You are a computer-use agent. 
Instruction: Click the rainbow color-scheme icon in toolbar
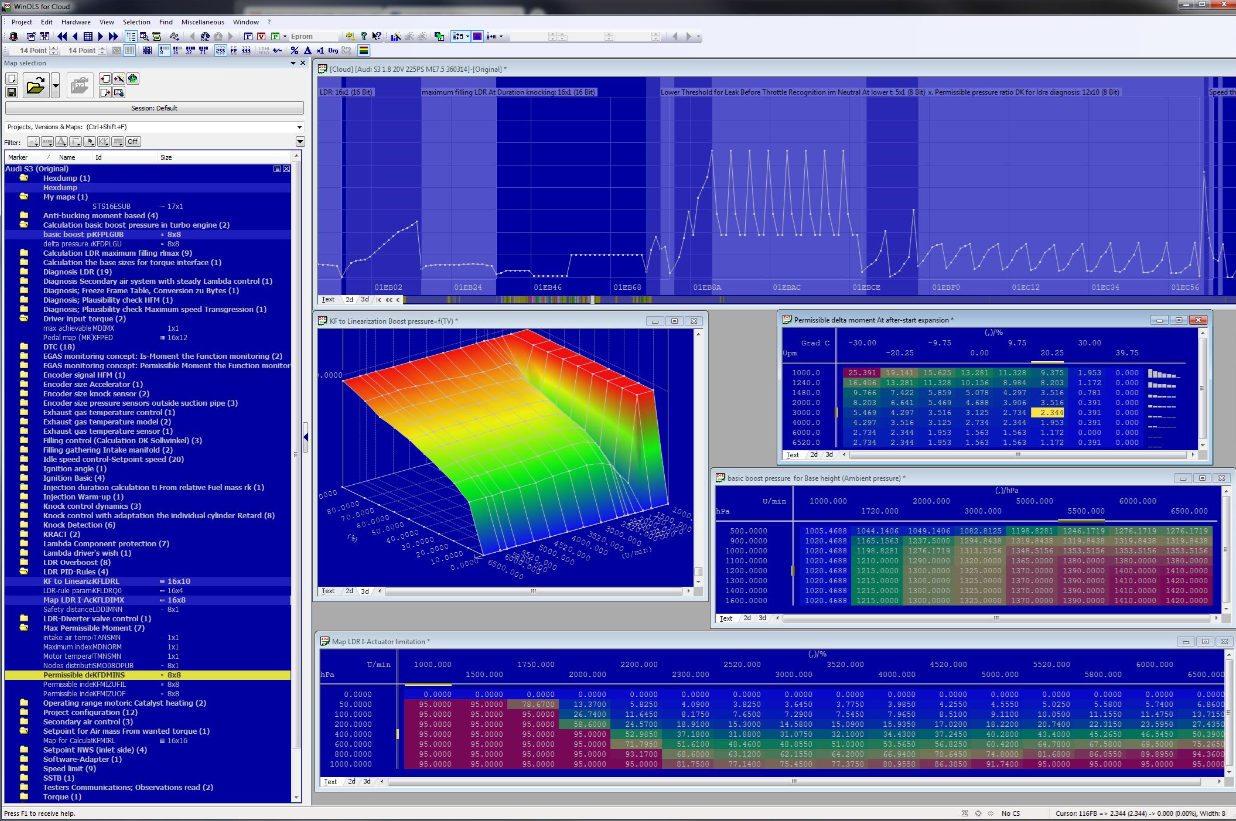[x=365, y=50]
